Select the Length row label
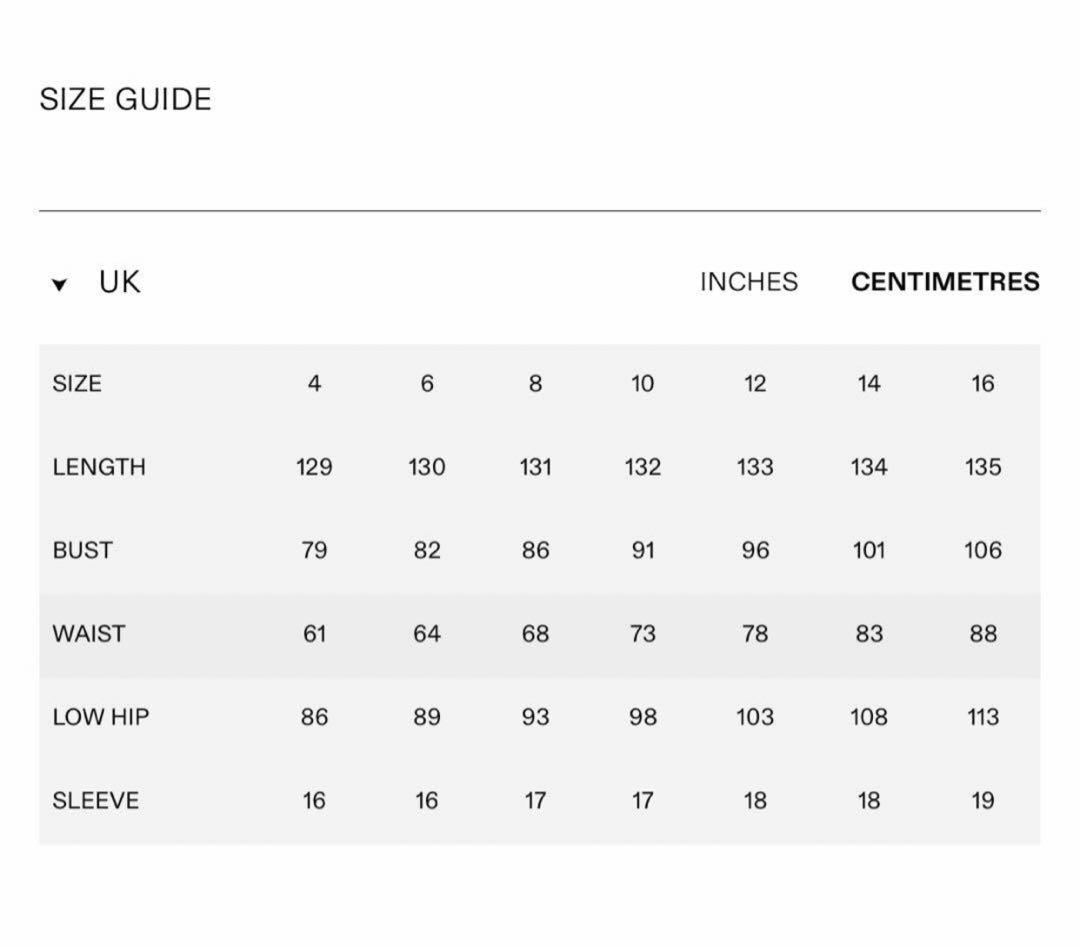The height and width of the screenshot is (947, 1080). pos(99,467)
